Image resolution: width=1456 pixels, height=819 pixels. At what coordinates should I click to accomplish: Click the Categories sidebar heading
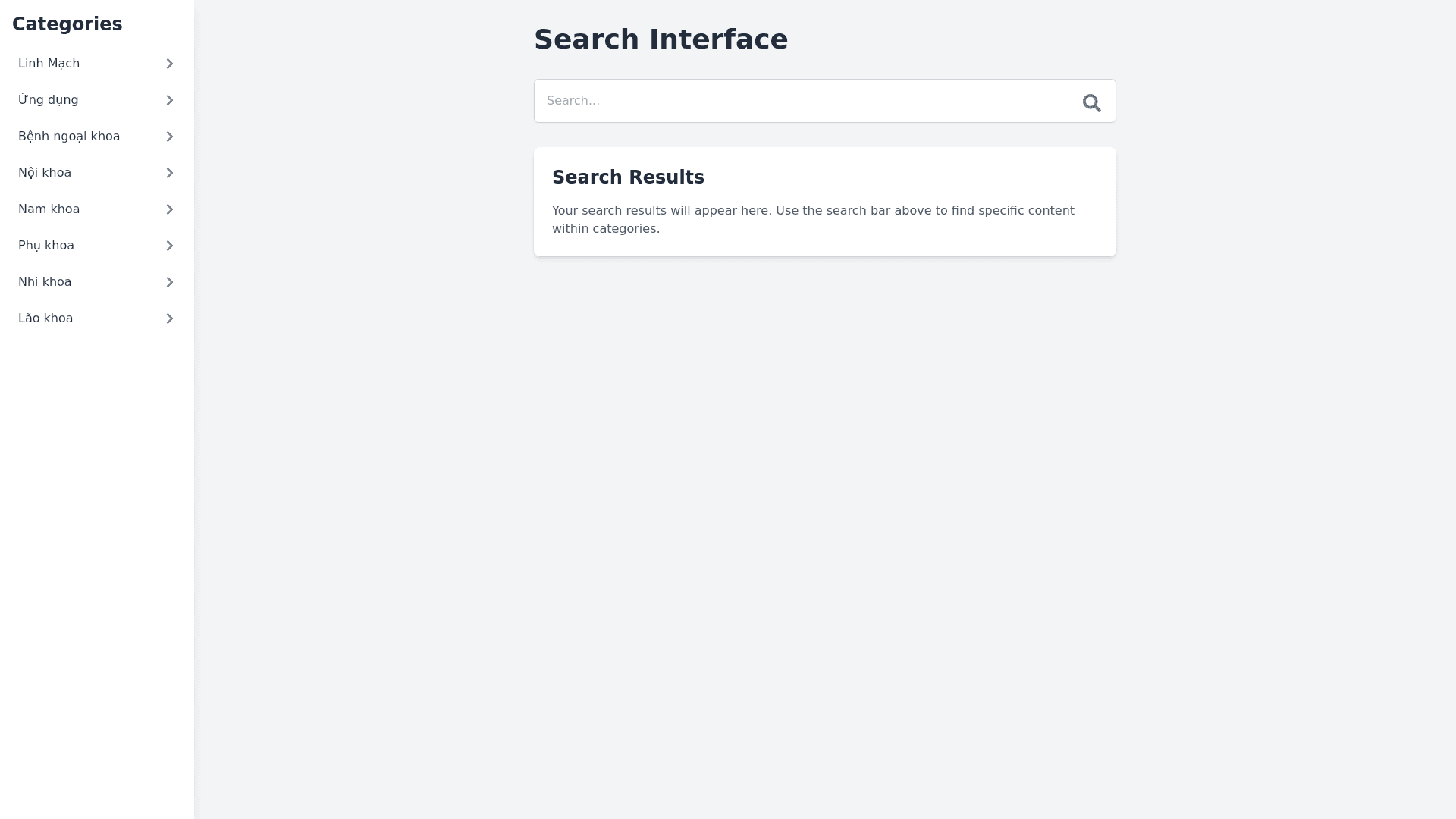[67, 24]
